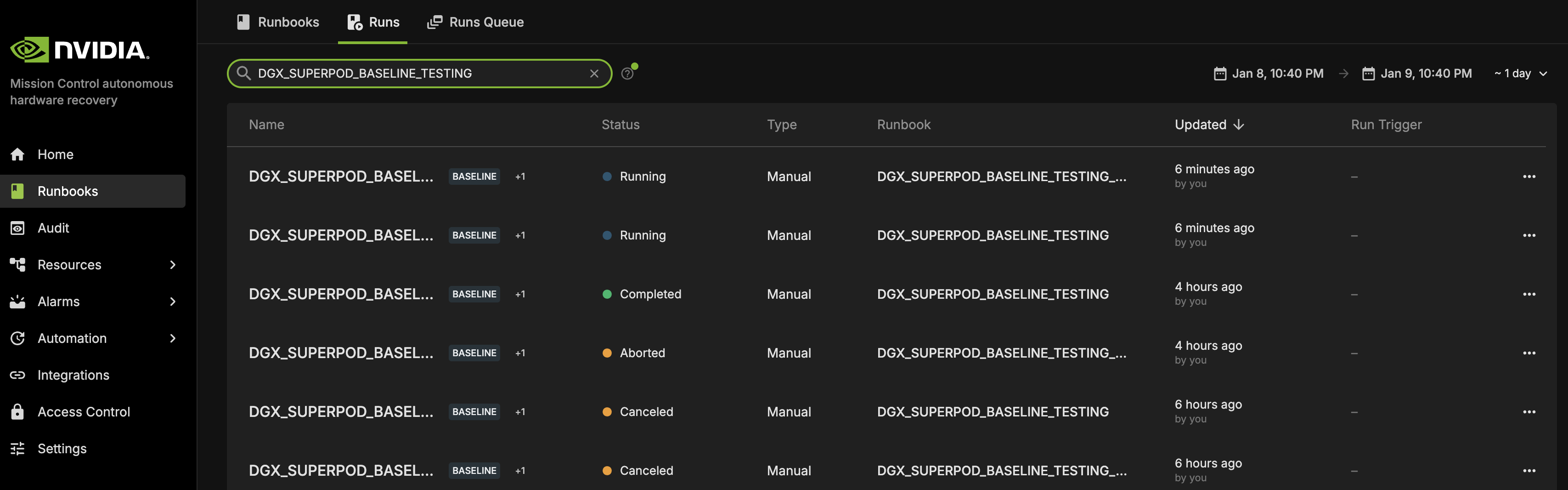Click the search input field

tap(419, 73)
